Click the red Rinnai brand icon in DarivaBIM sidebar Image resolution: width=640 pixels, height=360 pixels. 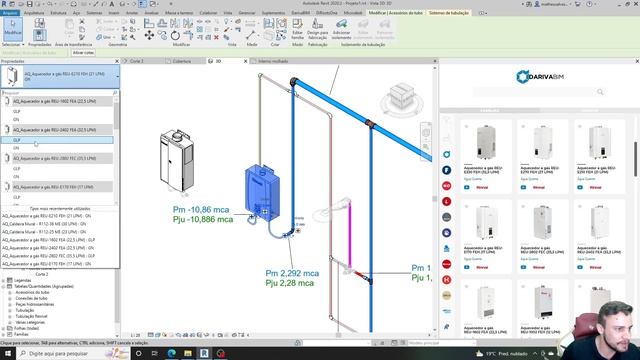[x=447, y=264]
